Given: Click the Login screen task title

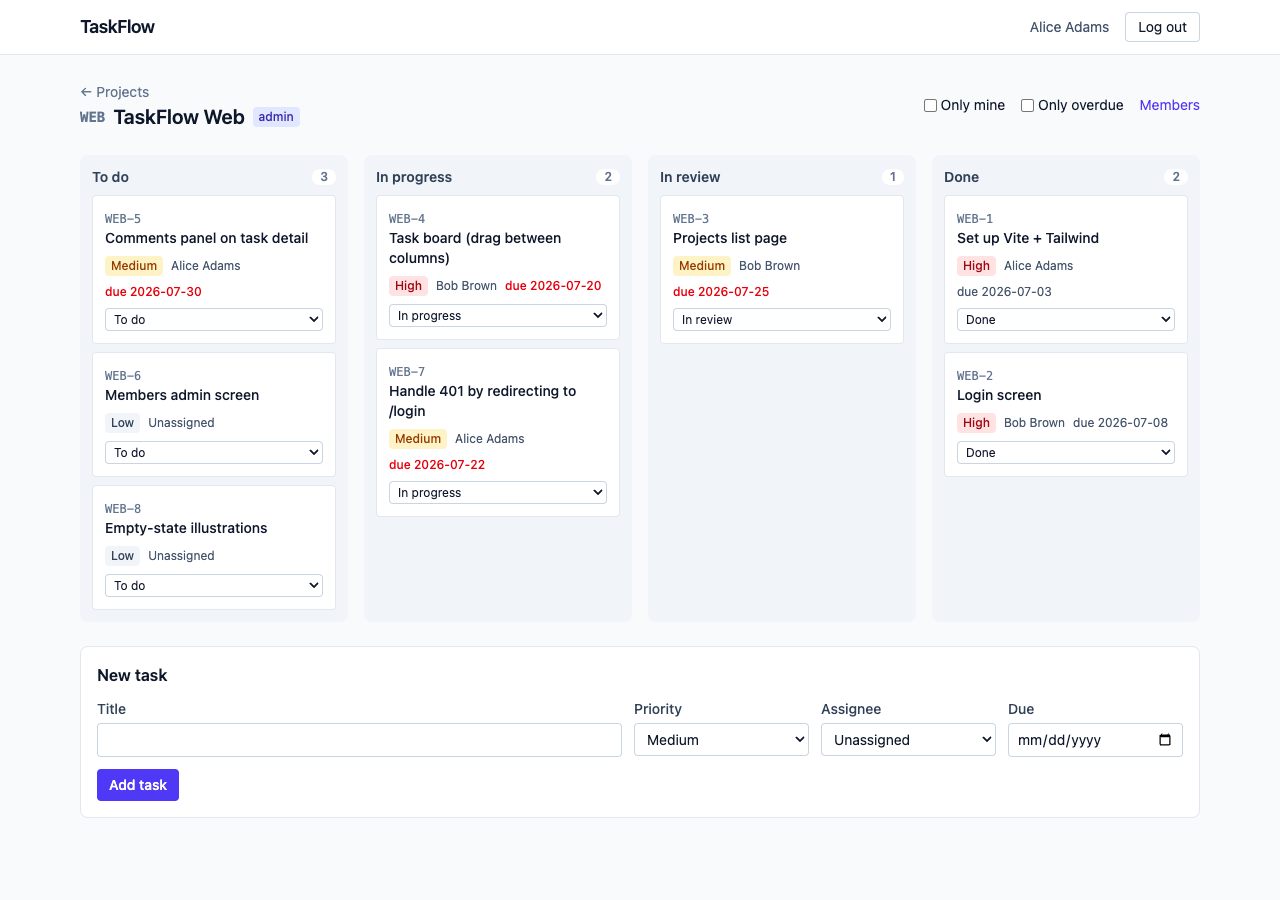Looking at the screenshot, I should click(999, 395).
